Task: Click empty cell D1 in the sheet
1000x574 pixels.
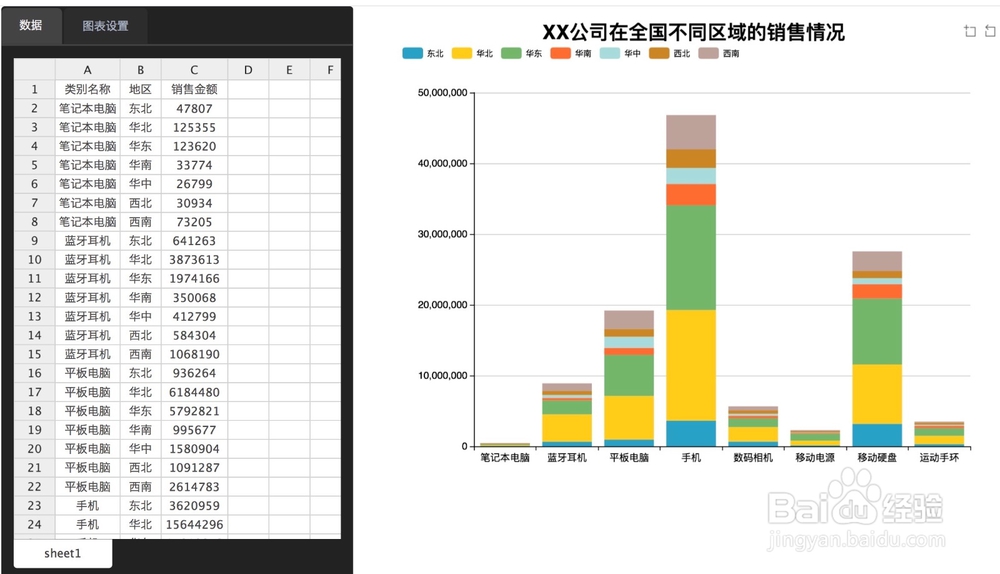Action: coord(248,89)
